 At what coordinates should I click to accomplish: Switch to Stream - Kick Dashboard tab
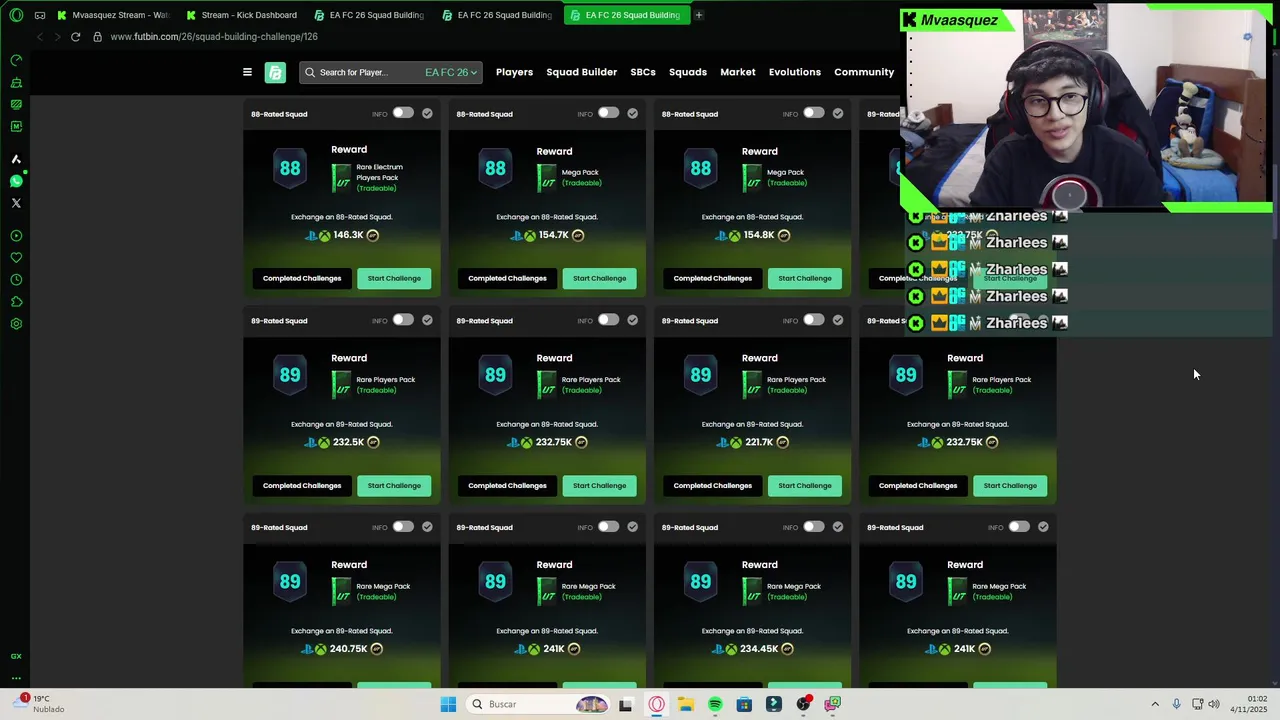pos(242,15)
